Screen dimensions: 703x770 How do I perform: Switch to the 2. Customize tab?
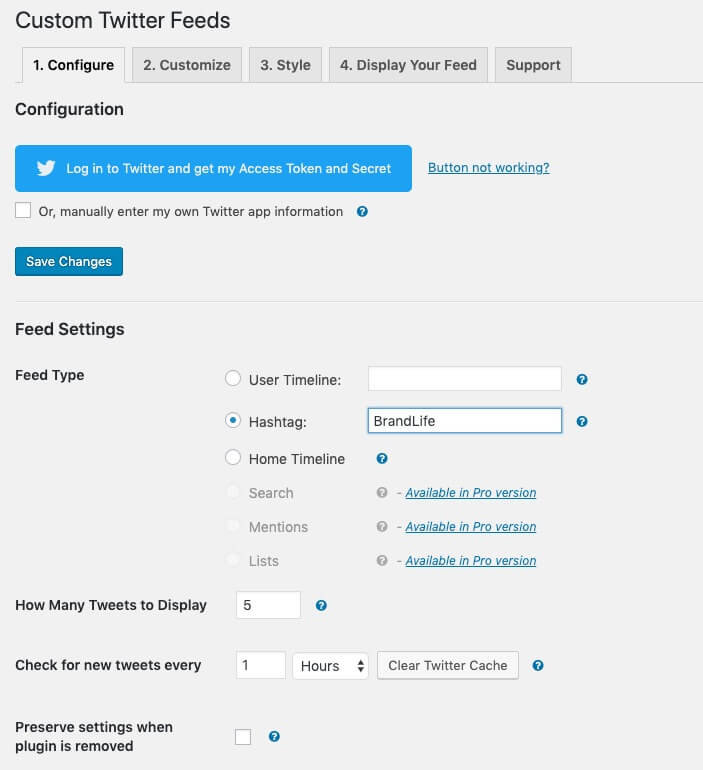(187, 65)
